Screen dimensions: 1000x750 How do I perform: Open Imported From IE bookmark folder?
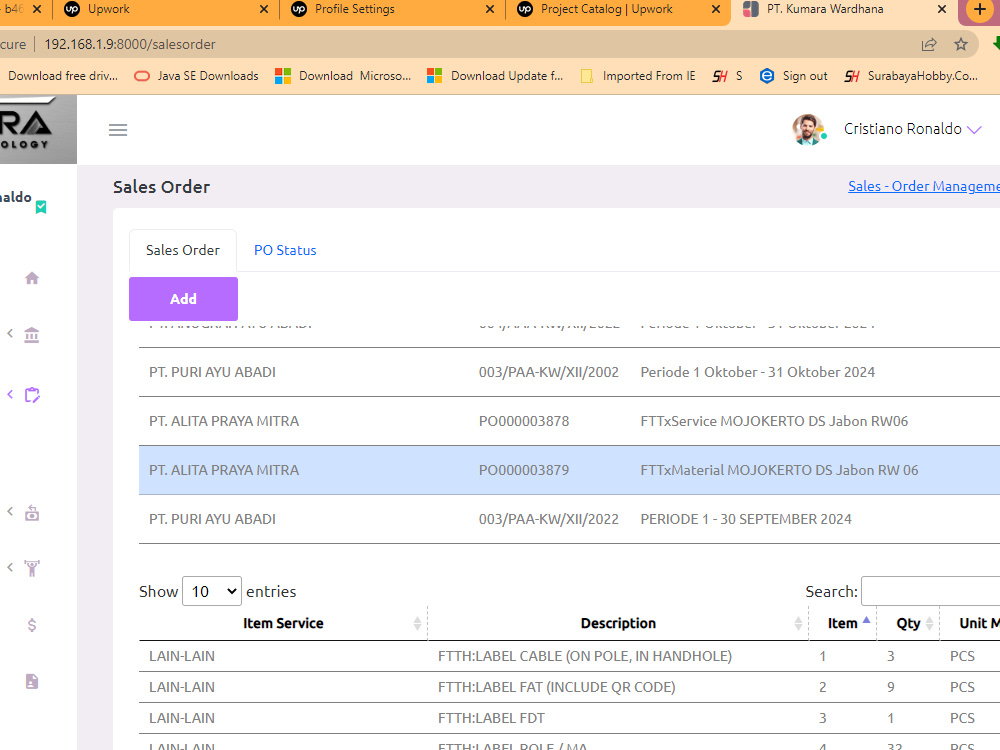638,76
